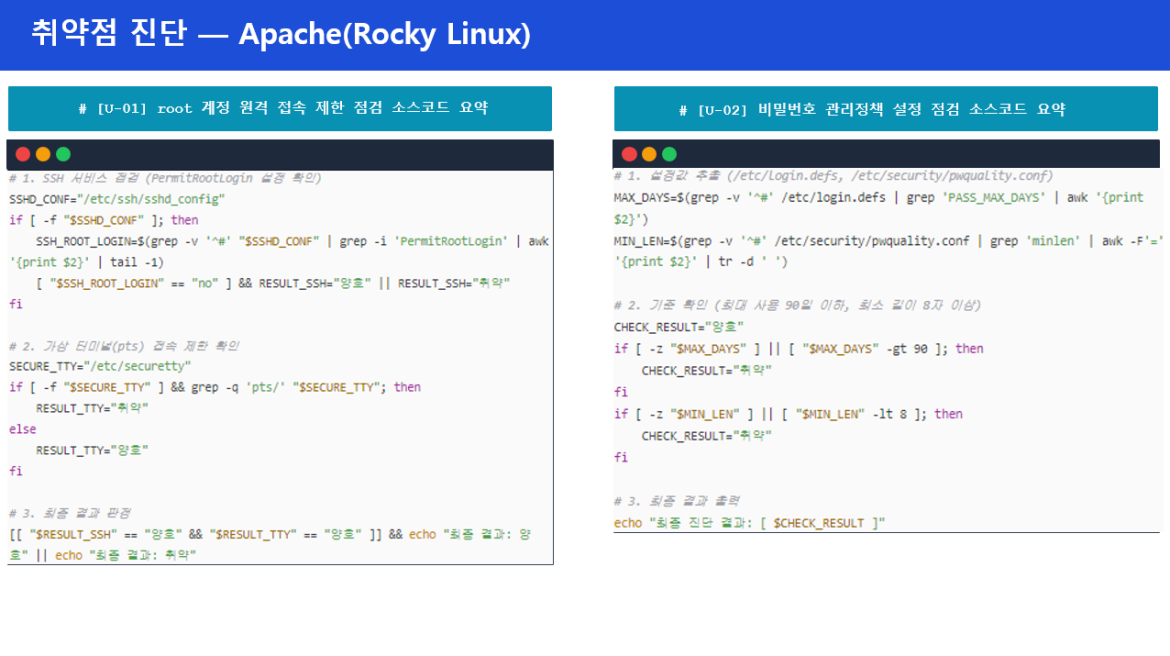Click the comment # 1. SSH 서비스 점검
Screen dimensions: 1170x656
click(165, 178)
